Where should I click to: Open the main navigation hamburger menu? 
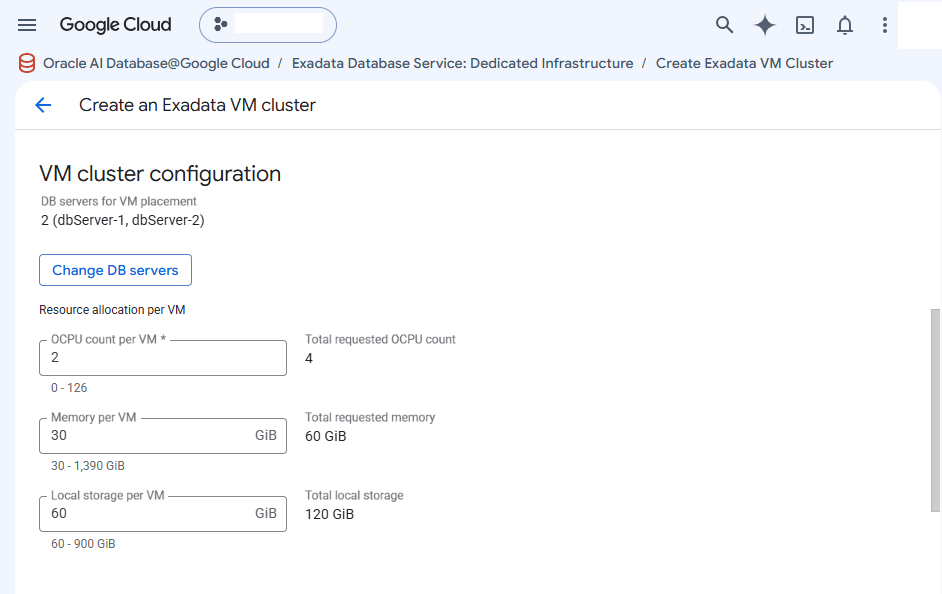(27, 25)
